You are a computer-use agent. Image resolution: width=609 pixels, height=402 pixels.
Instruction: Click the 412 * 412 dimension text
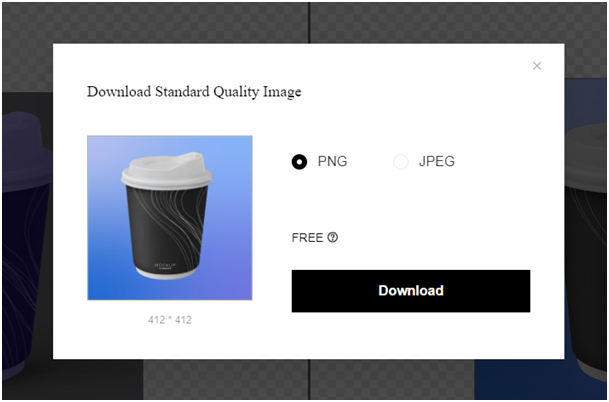pyautogui.click(x=170, y=320)
